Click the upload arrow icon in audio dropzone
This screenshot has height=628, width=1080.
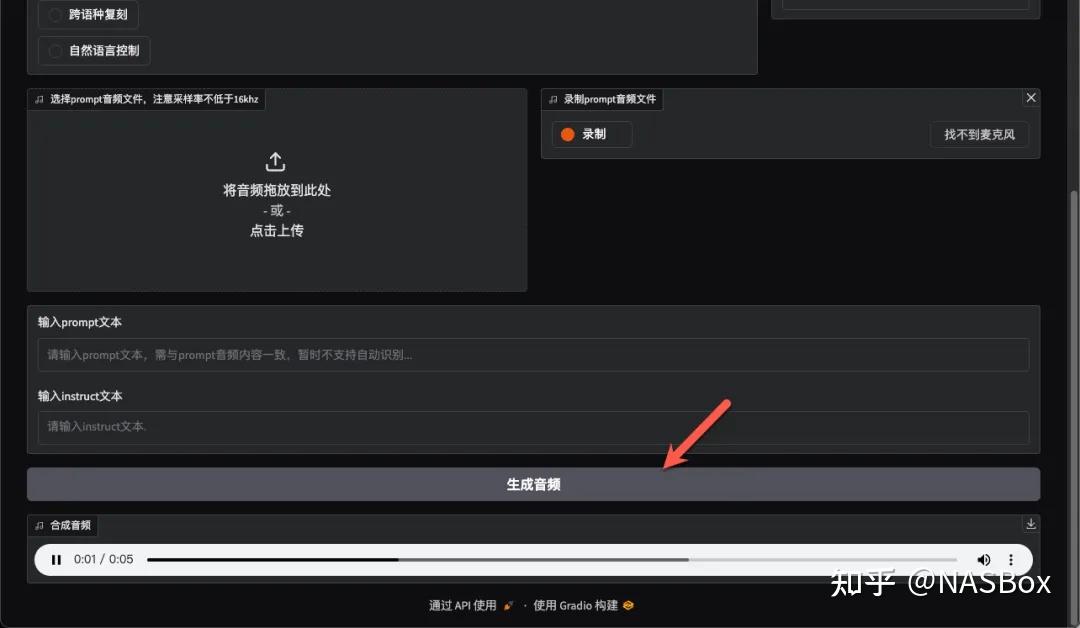[x=276, y=162]
